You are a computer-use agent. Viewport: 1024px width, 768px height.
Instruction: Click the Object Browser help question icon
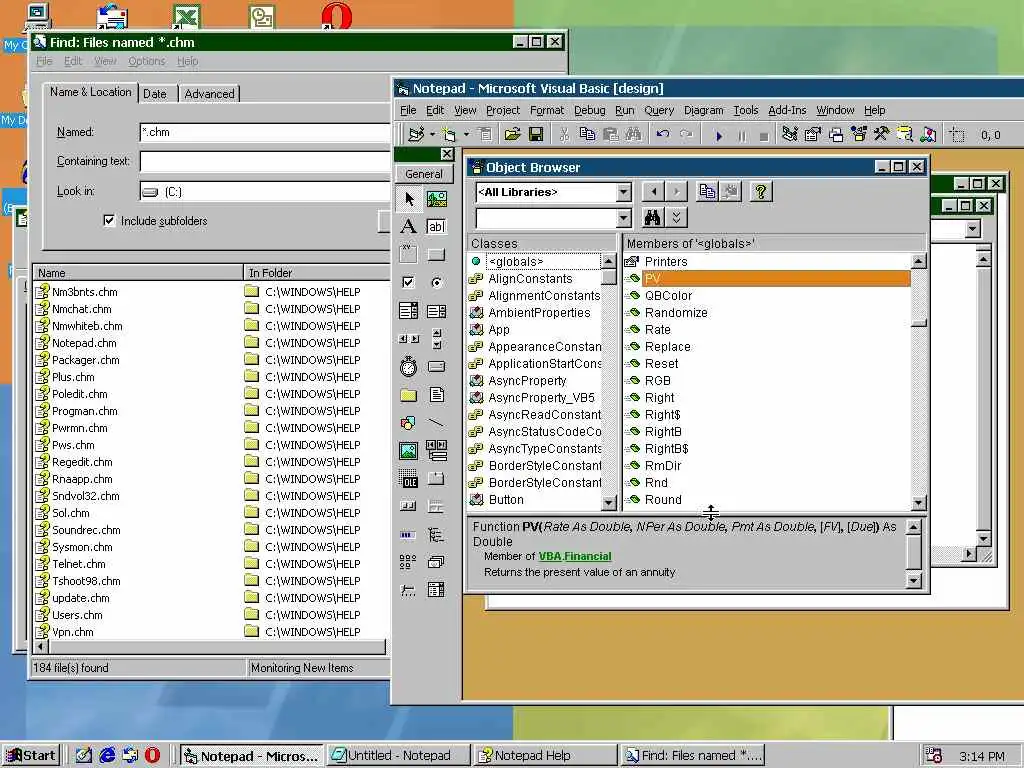[x=760, y=191]
